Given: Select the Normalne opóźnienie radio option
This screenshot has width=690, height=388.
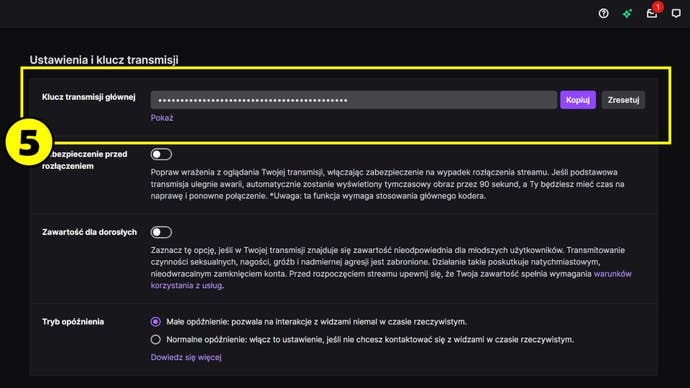Looking at the screenshot, I should [x=155, y=340].
